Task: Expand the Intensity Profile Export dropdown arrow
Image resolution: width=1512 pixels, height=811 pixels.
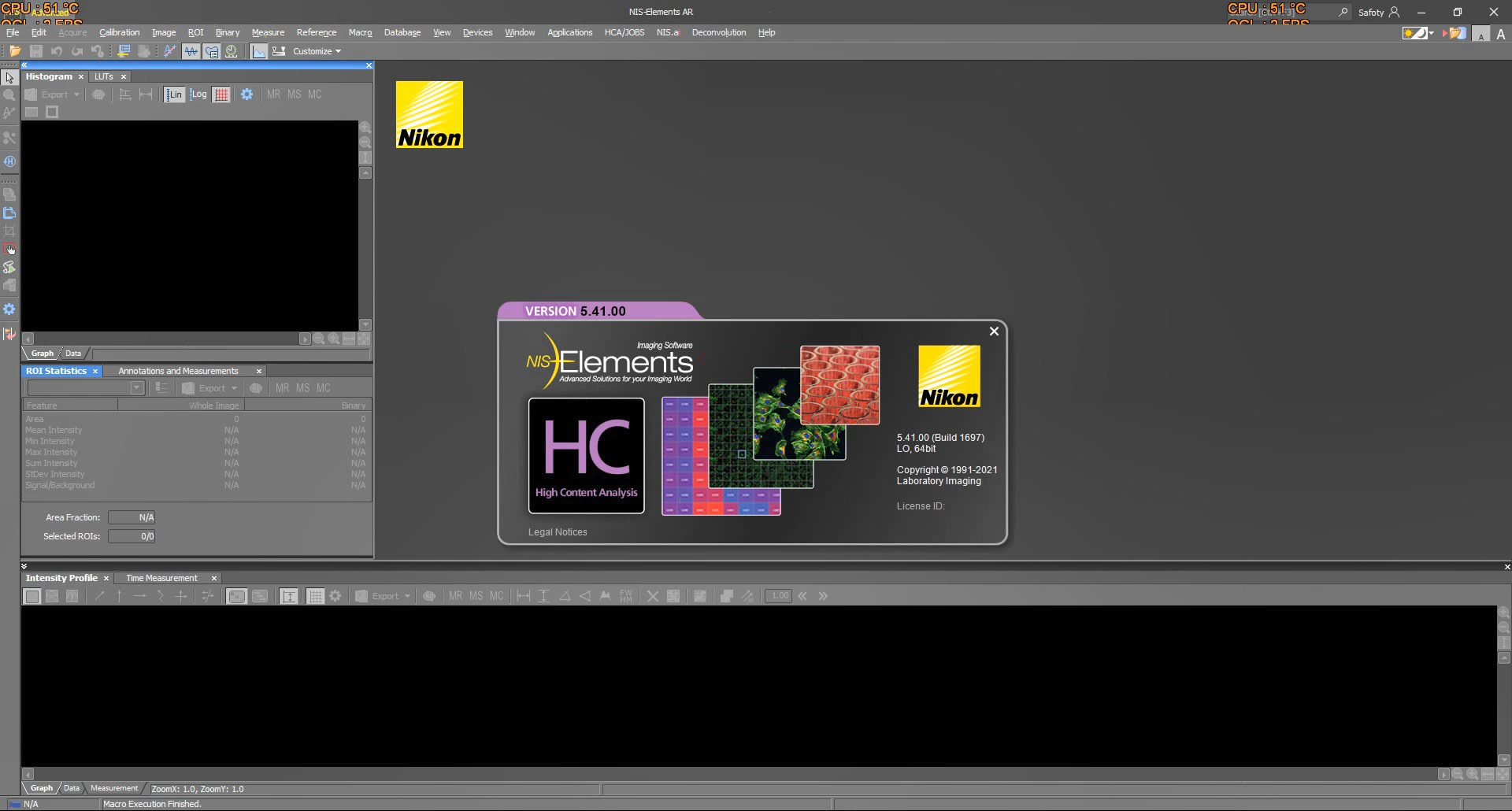Action: (x=407, y=596)
